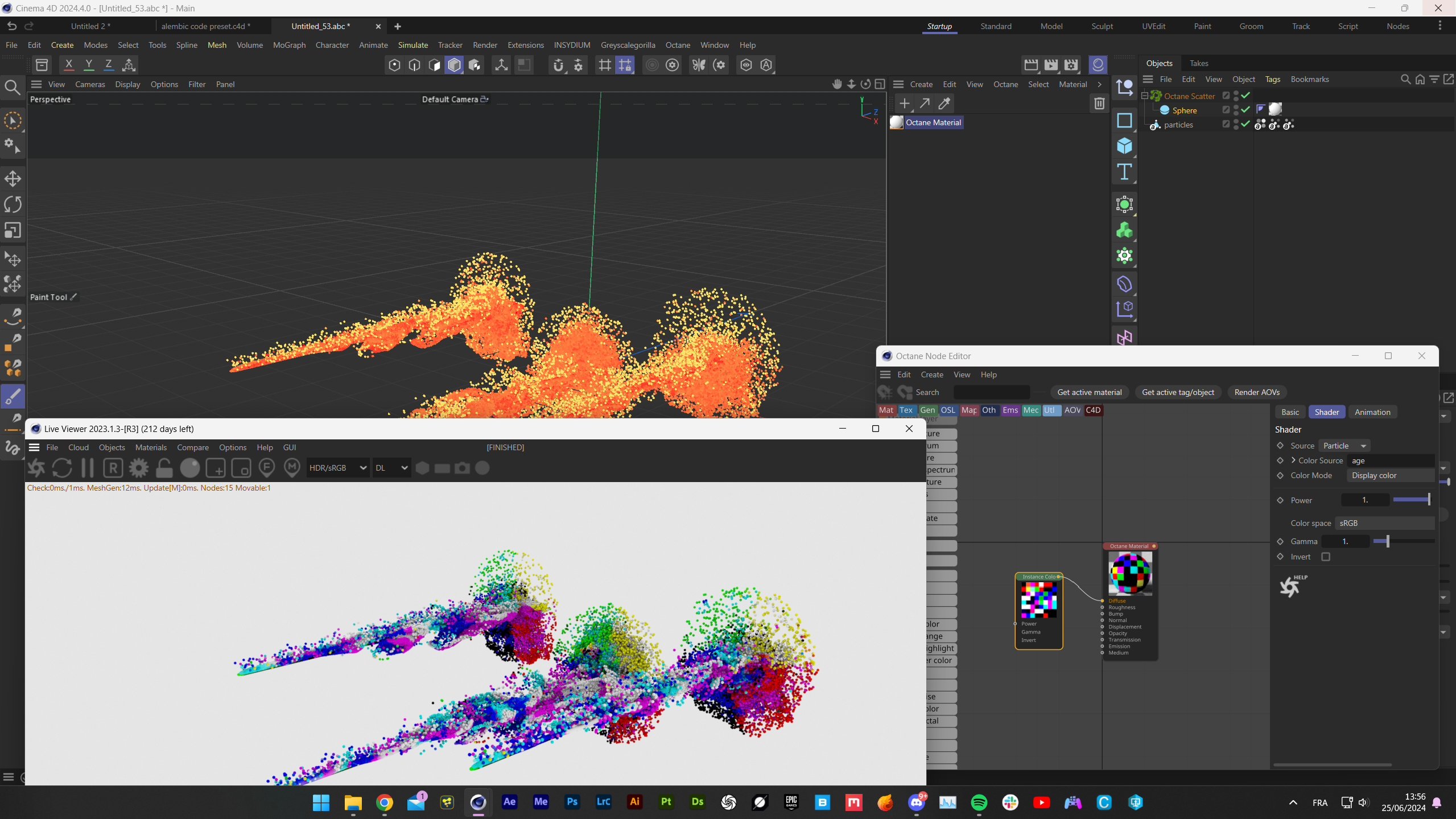Open the MoGraph menu
Viewport: 1456px width, 819px height.
click(x=289, y=45)
